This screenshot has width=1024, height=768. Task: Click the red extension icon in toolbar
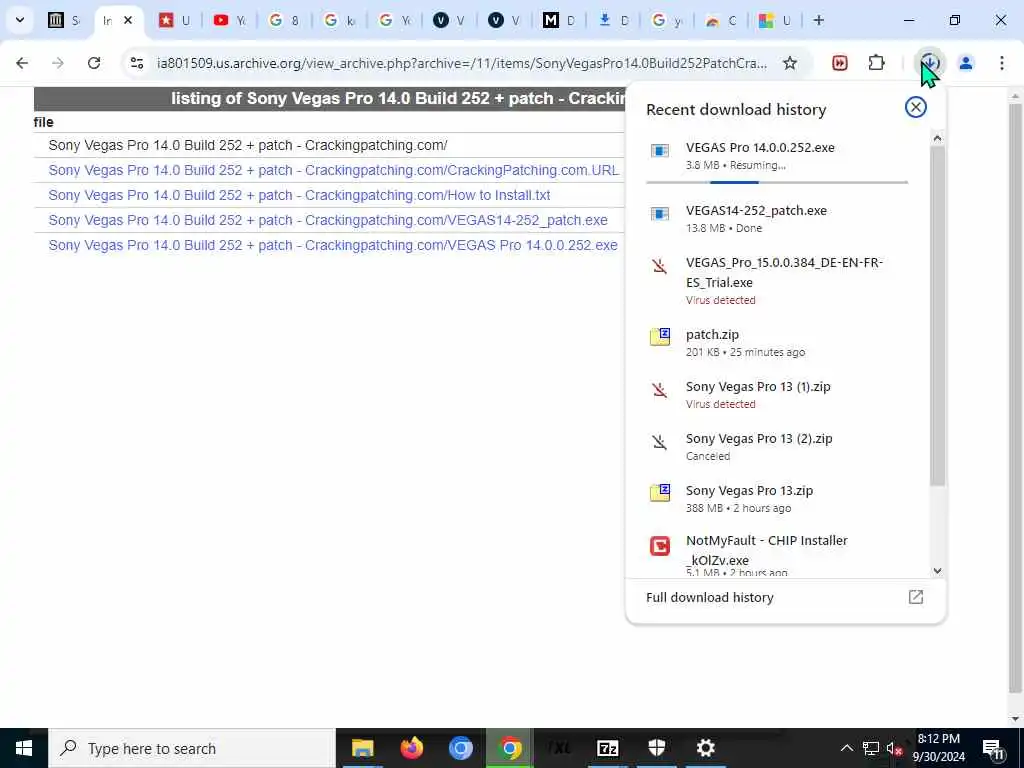click(840, 63)
